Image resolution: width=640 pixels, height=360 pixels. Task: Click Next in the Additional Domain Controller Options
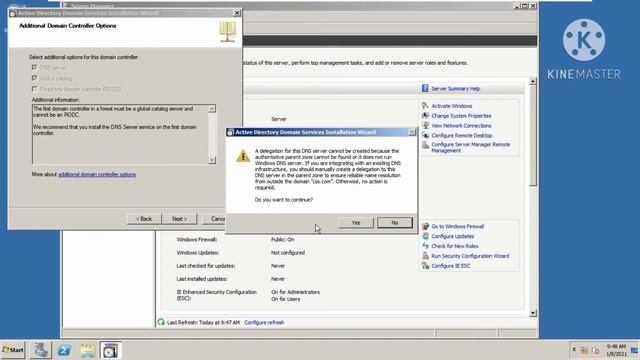pyautogui.click(x=179, y=219)
